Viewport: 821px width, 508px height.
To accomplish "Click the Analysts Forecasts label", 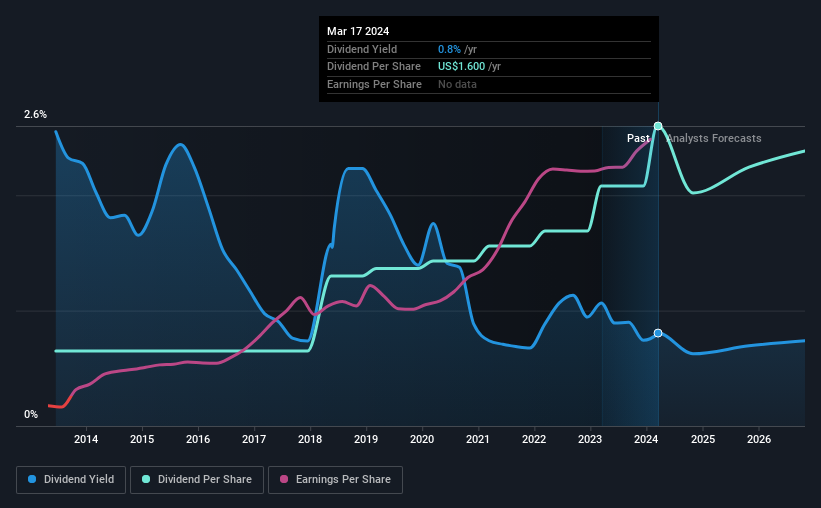I will (x=714, y=138).
